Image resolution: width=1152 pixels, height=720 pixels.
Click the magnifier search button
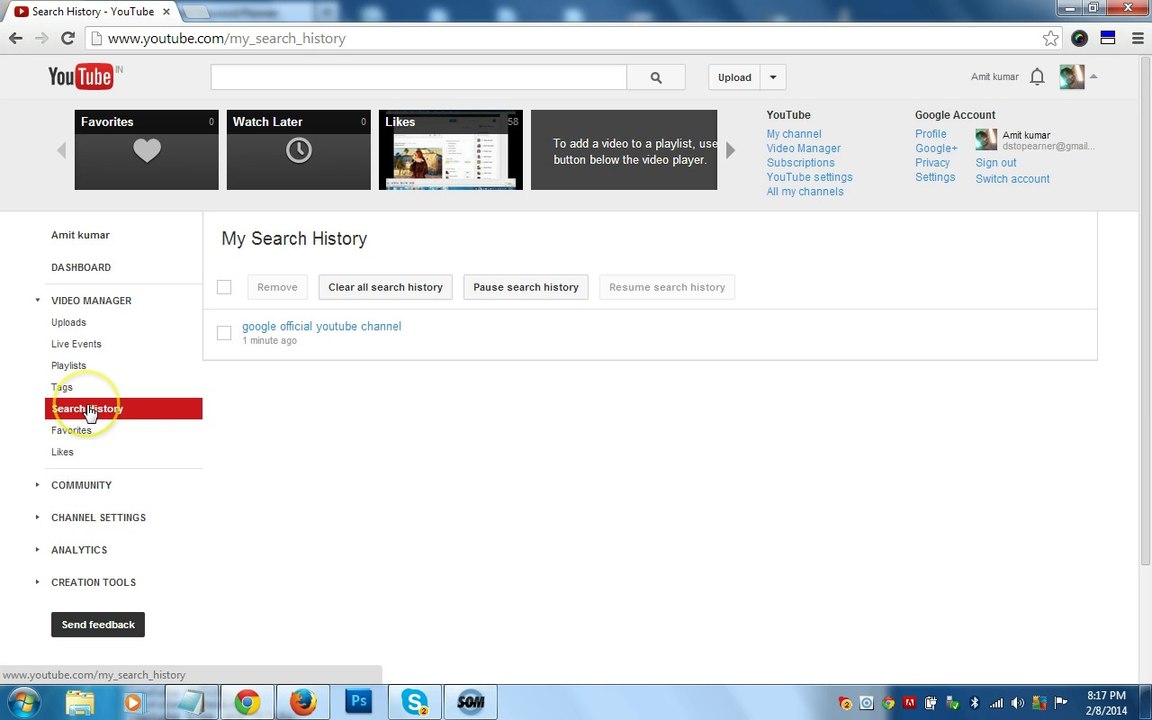(655, 77)
